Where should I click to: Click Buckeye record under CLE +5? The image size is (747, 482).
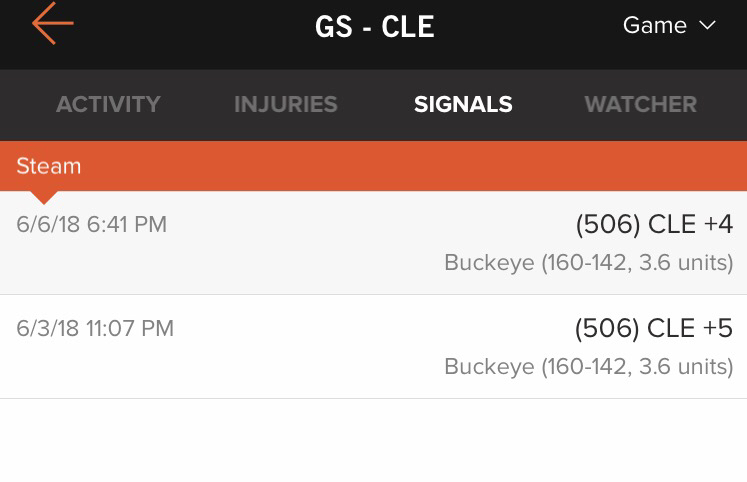tap(588, 366)
